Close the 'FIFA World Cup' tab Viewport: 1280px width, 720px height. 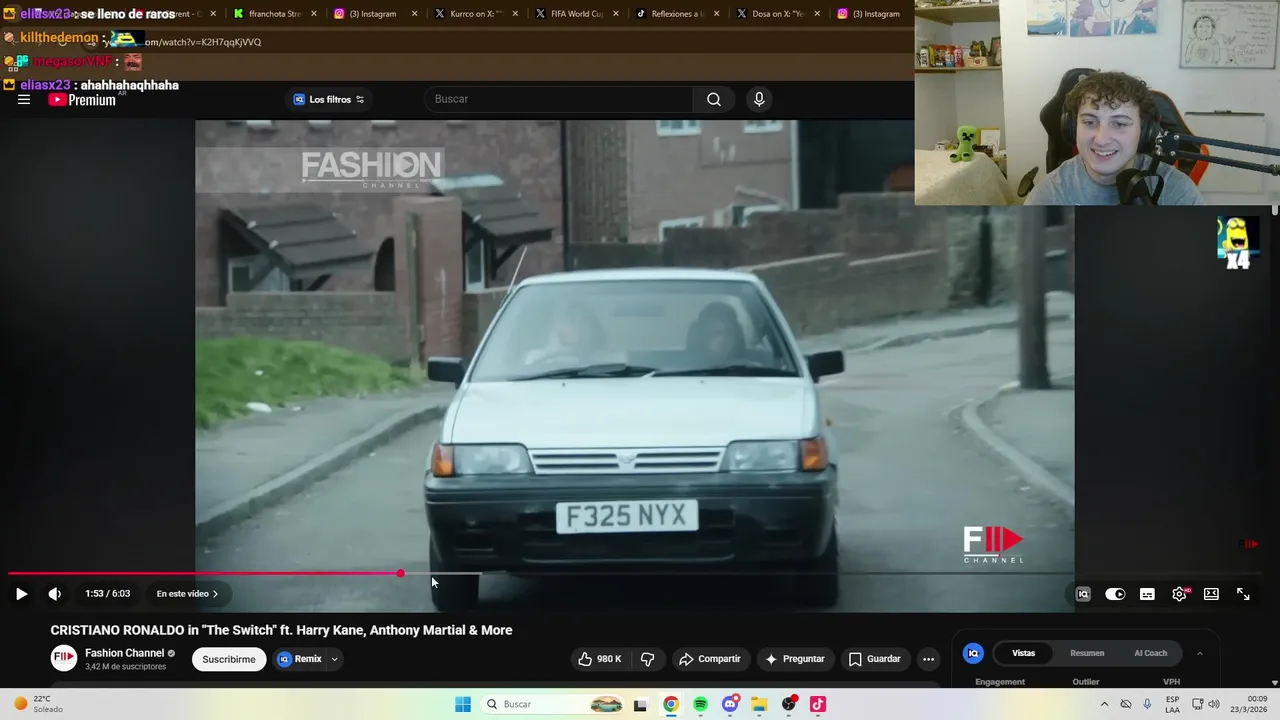616,14
